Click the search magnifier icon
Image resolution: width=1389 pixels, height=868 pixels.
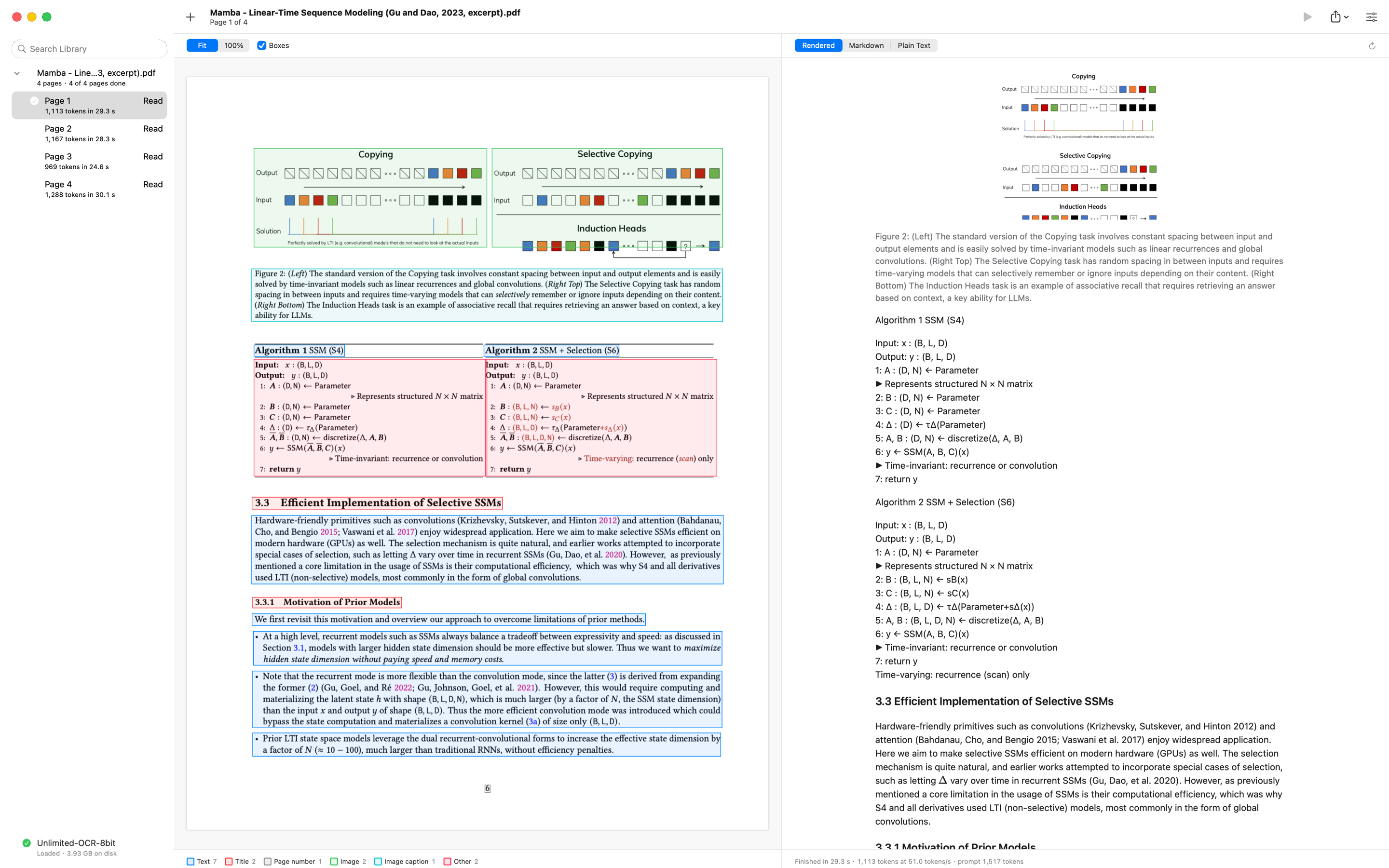point(22,49)
